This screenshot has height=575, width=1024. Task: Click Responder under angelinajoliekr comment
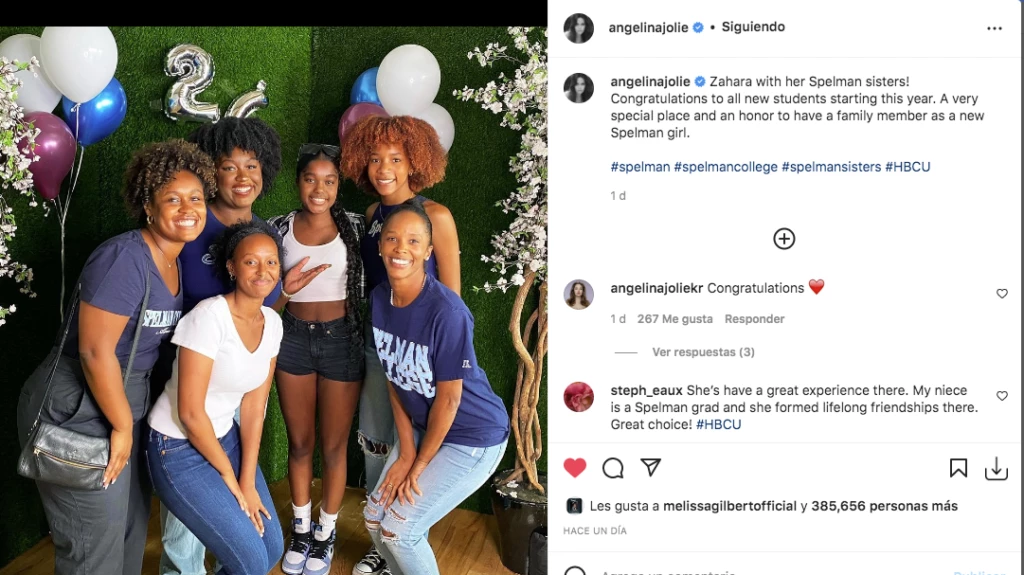click(754, 319)
